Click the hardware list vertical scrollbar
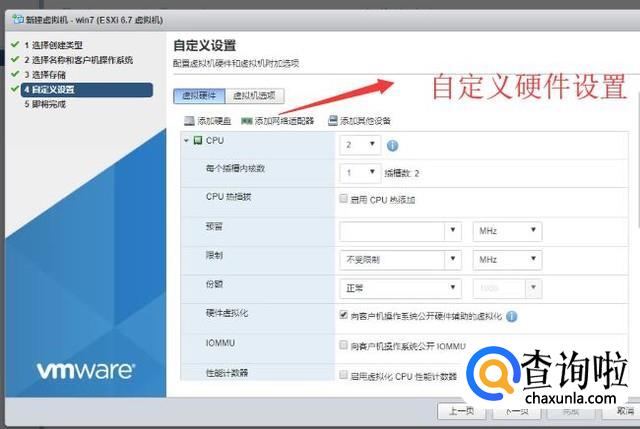The height and width of the screenshot is (429, 640). tap(638, 159)
